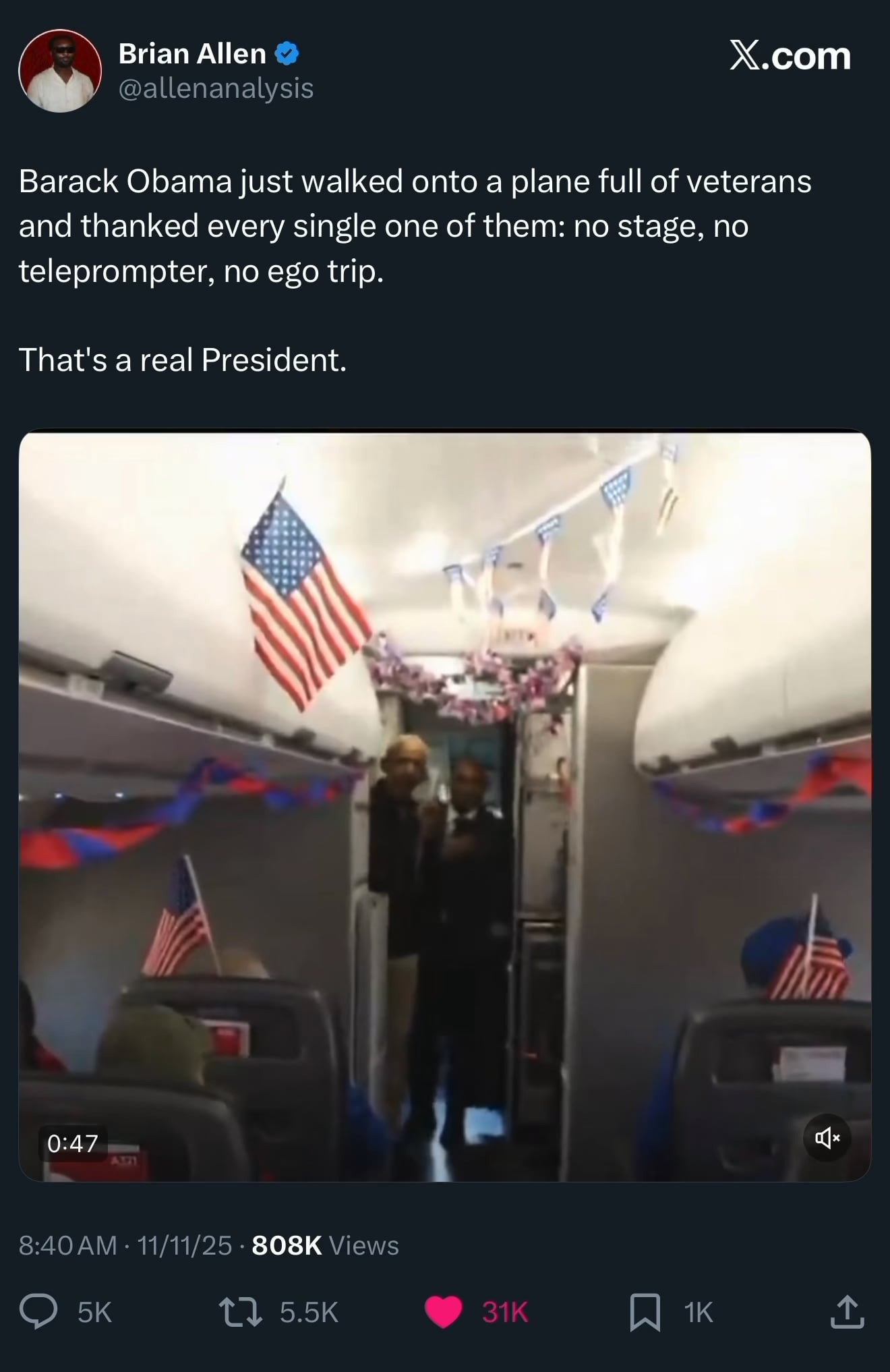Share the post via upload arrow icon
The image size is (890, 1372).
click(x=847, y=1312)
